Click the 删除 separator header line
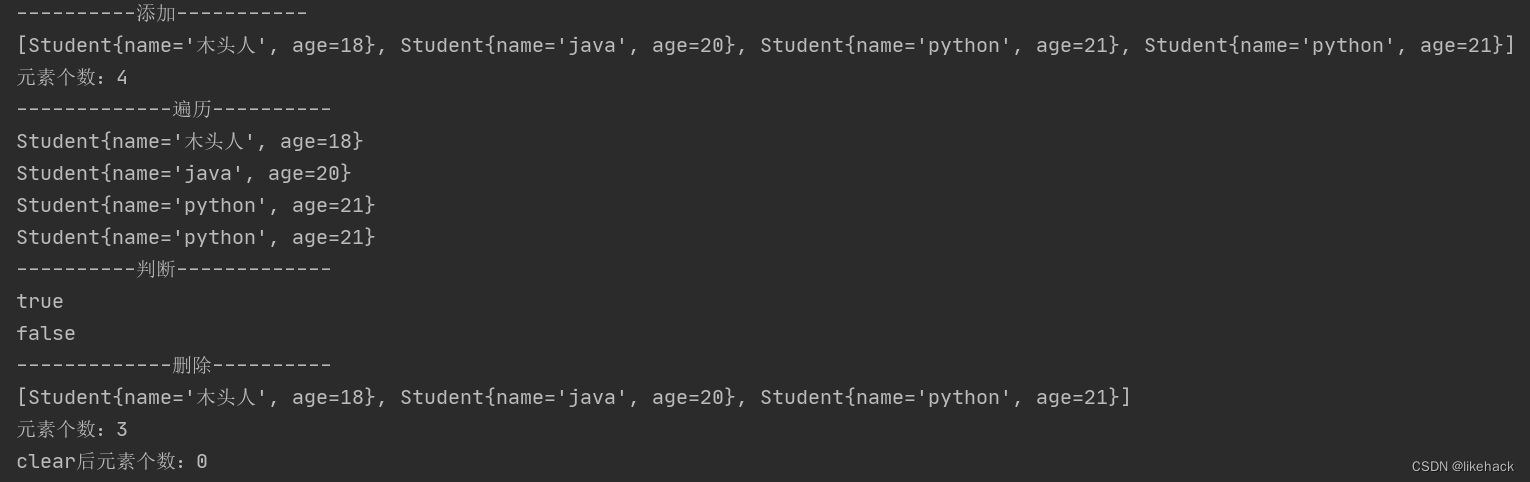 [174, 365]
